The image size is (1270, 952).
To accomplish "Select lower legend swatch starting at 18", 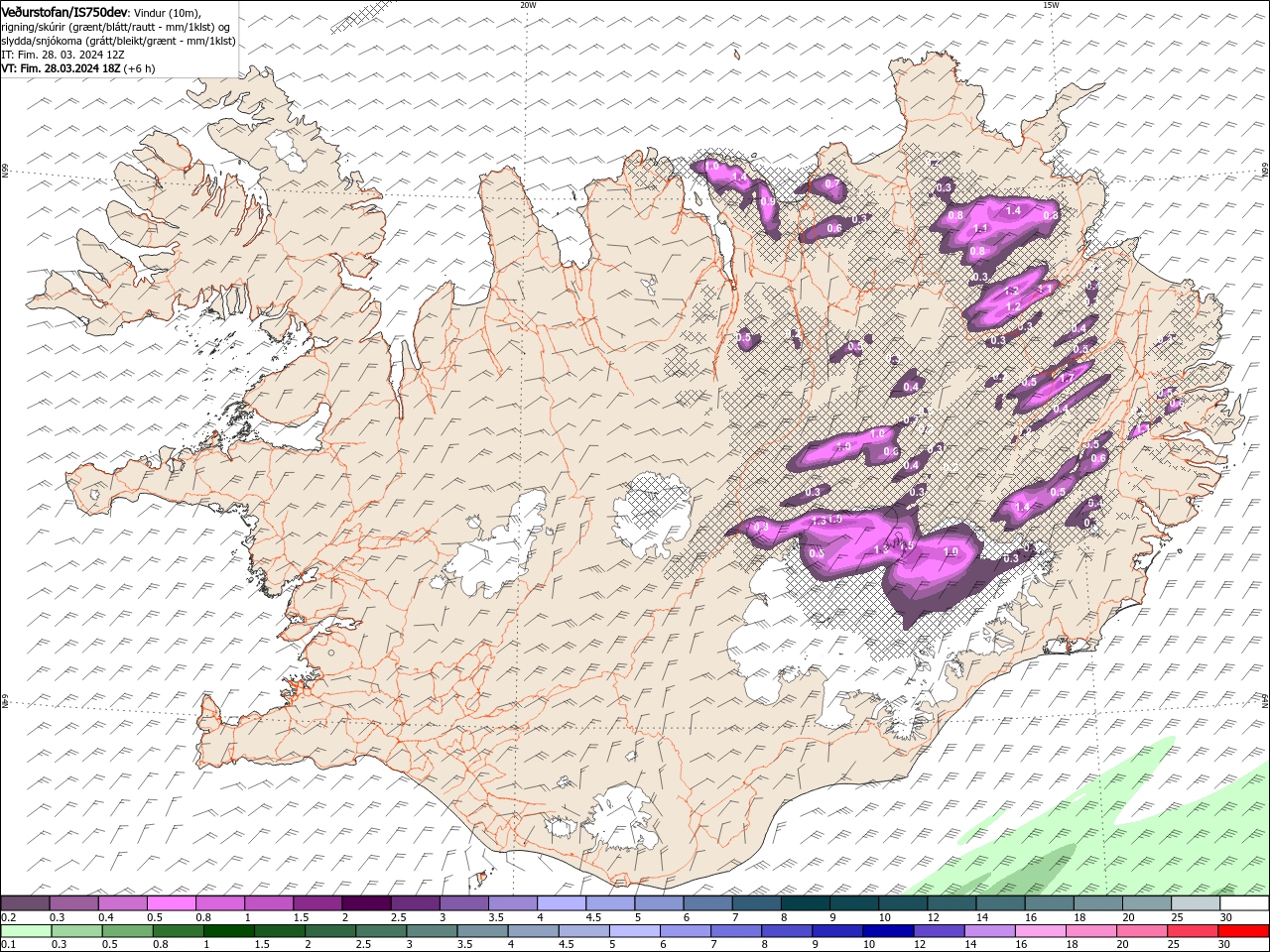I will (x=1092, y=931).
